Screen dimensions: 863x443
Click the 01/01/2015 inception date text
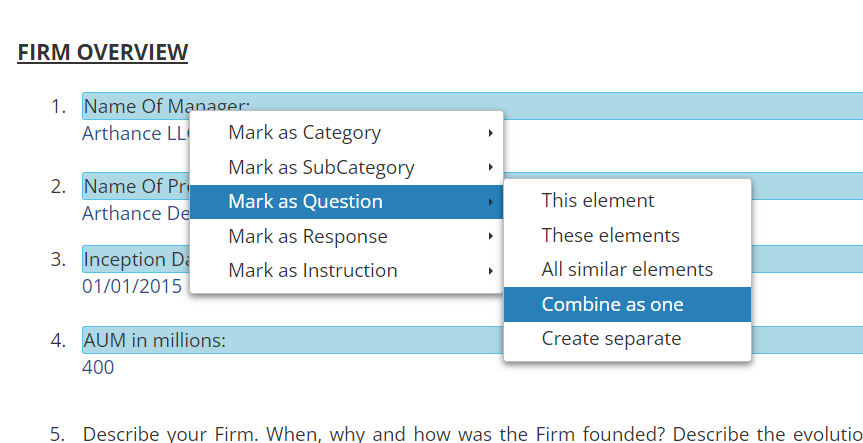[x=132, y=286]
